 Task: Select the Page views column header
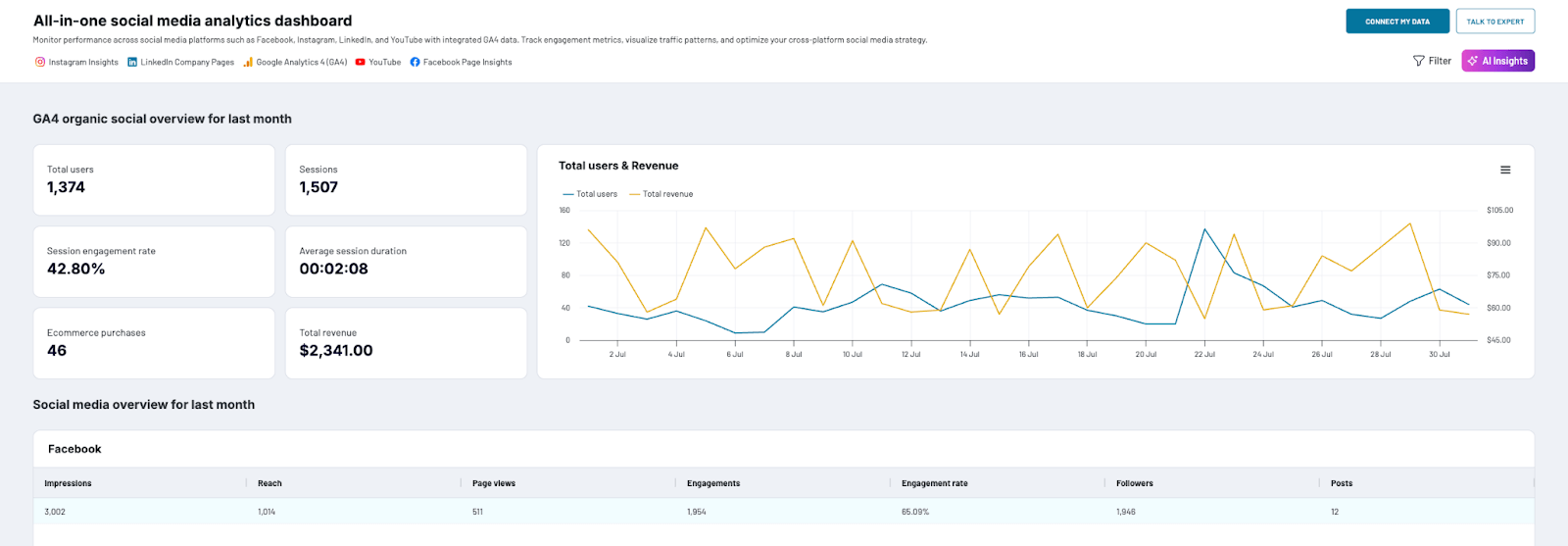coord(493,483)
